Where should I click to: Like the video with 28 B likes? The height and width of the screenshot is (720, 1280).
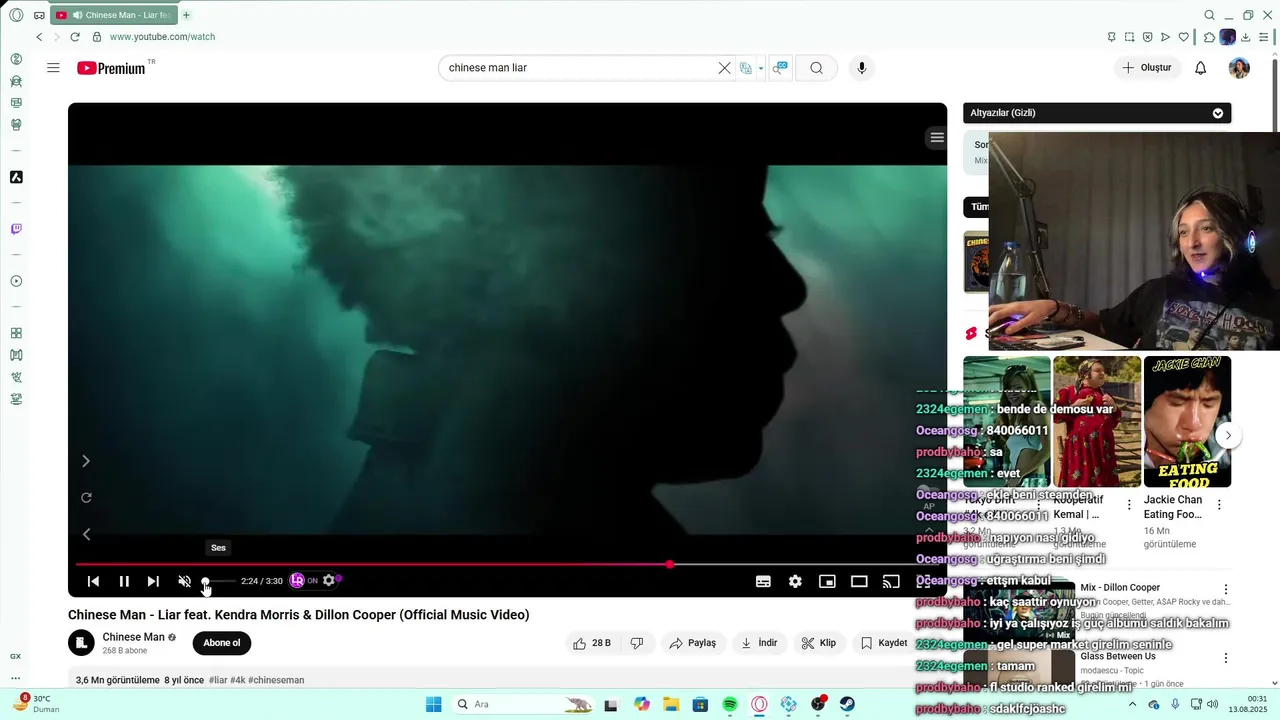[591, 643]
